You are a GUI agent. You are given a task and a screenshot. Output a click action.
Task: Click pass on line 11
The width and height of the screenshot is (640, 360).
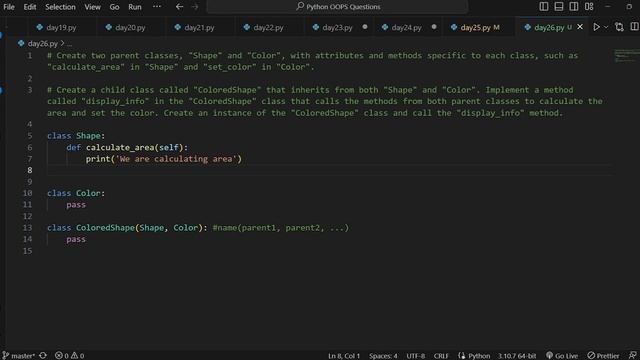tap(76, 204)
